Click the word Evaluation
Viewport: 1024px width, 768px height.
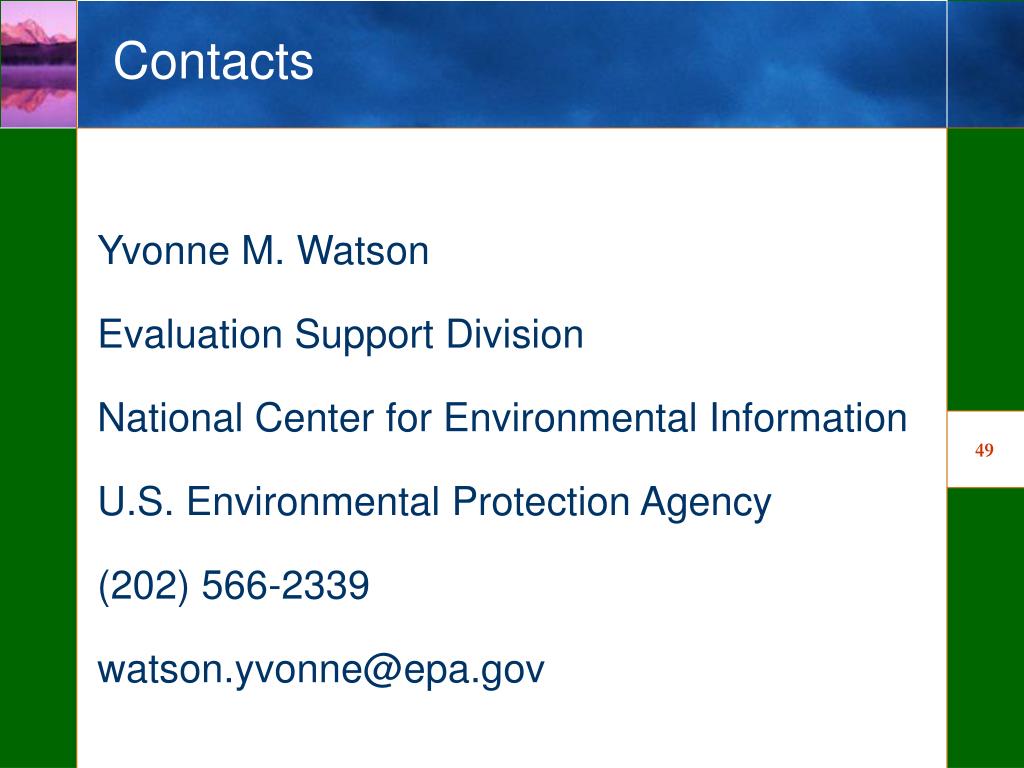coord(190,334)
